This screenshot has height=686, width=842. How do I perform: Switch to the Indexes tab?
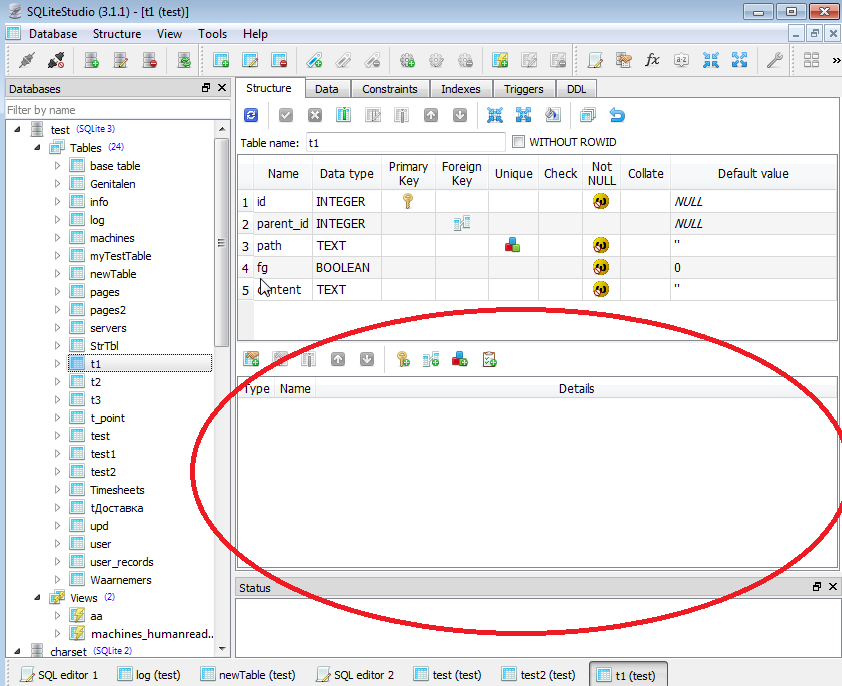click(461, 89)
